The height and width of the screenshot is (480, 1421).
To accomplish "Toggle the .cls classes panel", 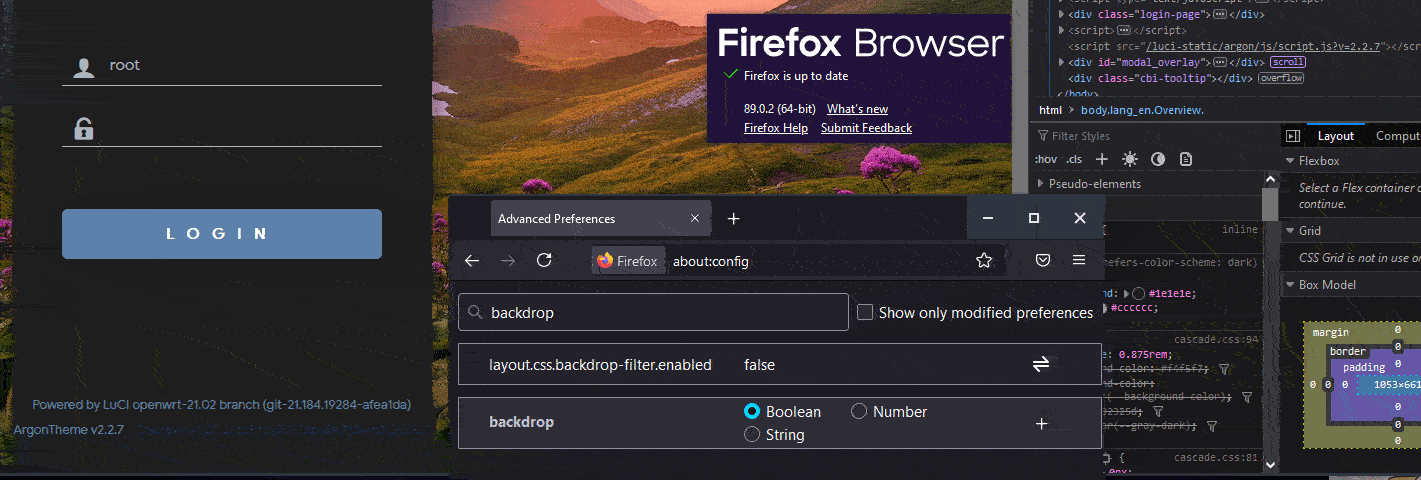I will click(1074, 159).
